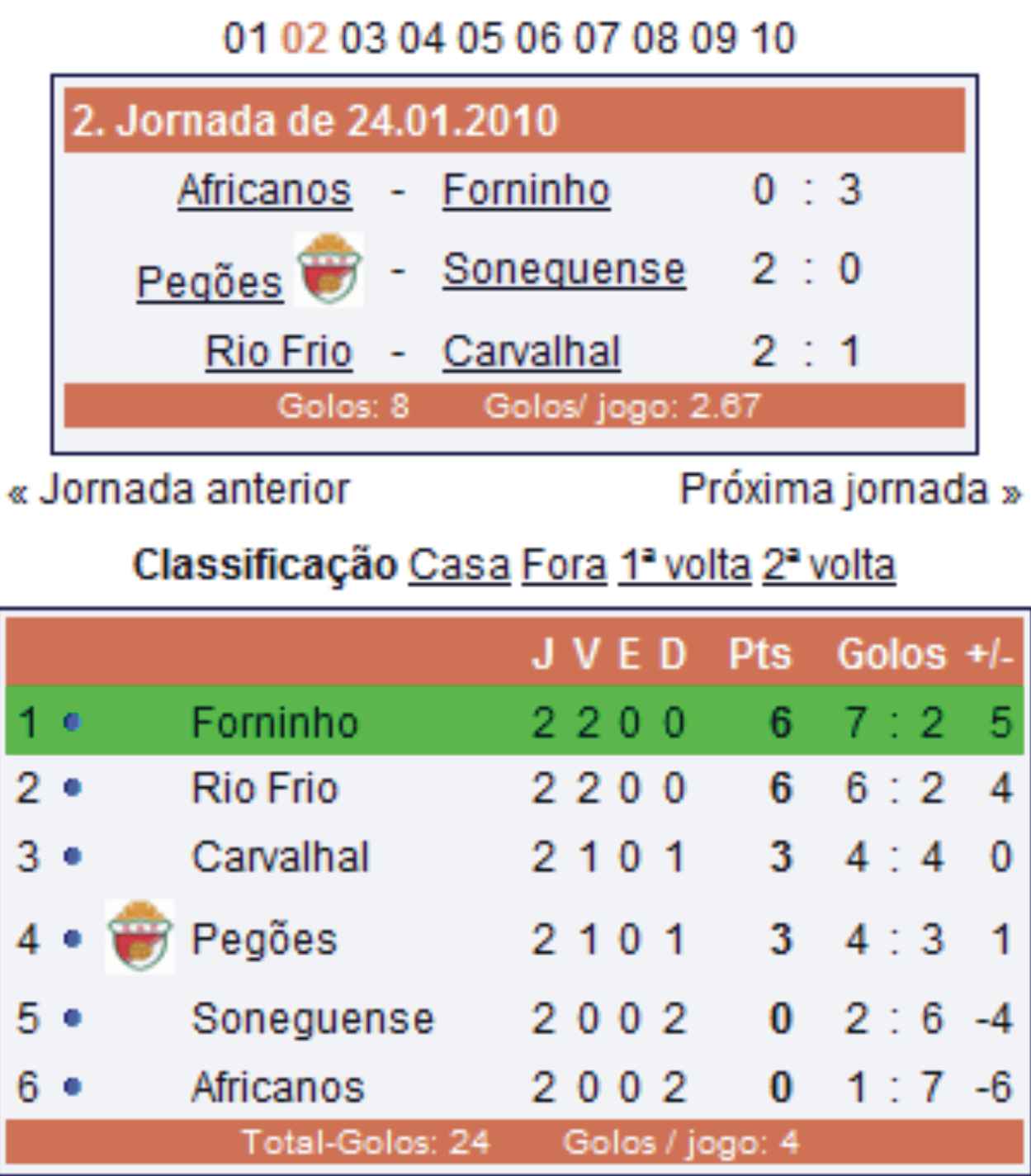Image resolution: width=1031 pixels, height=1176 pixels.
Task: Go to Próxima jornada
Action: click(850, 489)
